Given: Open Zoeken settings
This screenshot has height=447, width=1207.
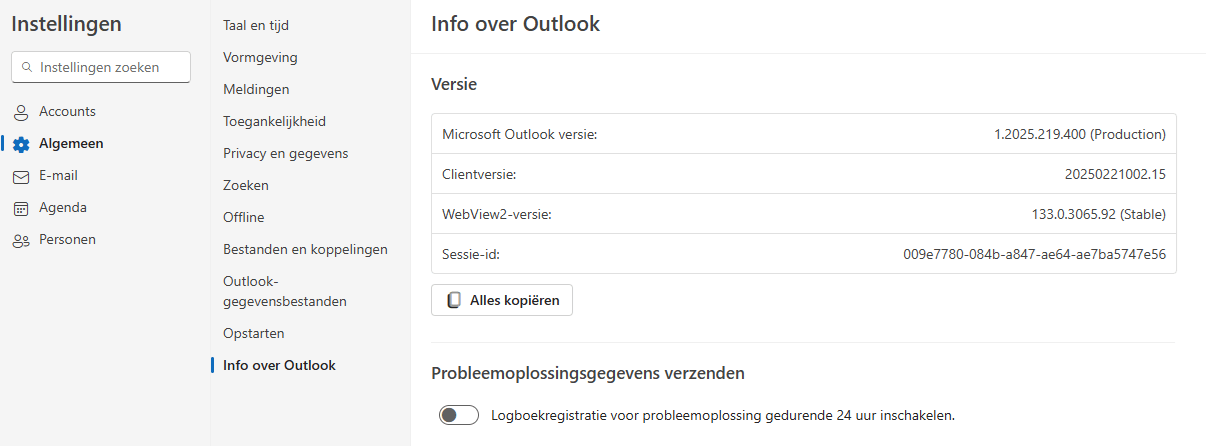Looking at the screenshot, I should pos(246,185).
